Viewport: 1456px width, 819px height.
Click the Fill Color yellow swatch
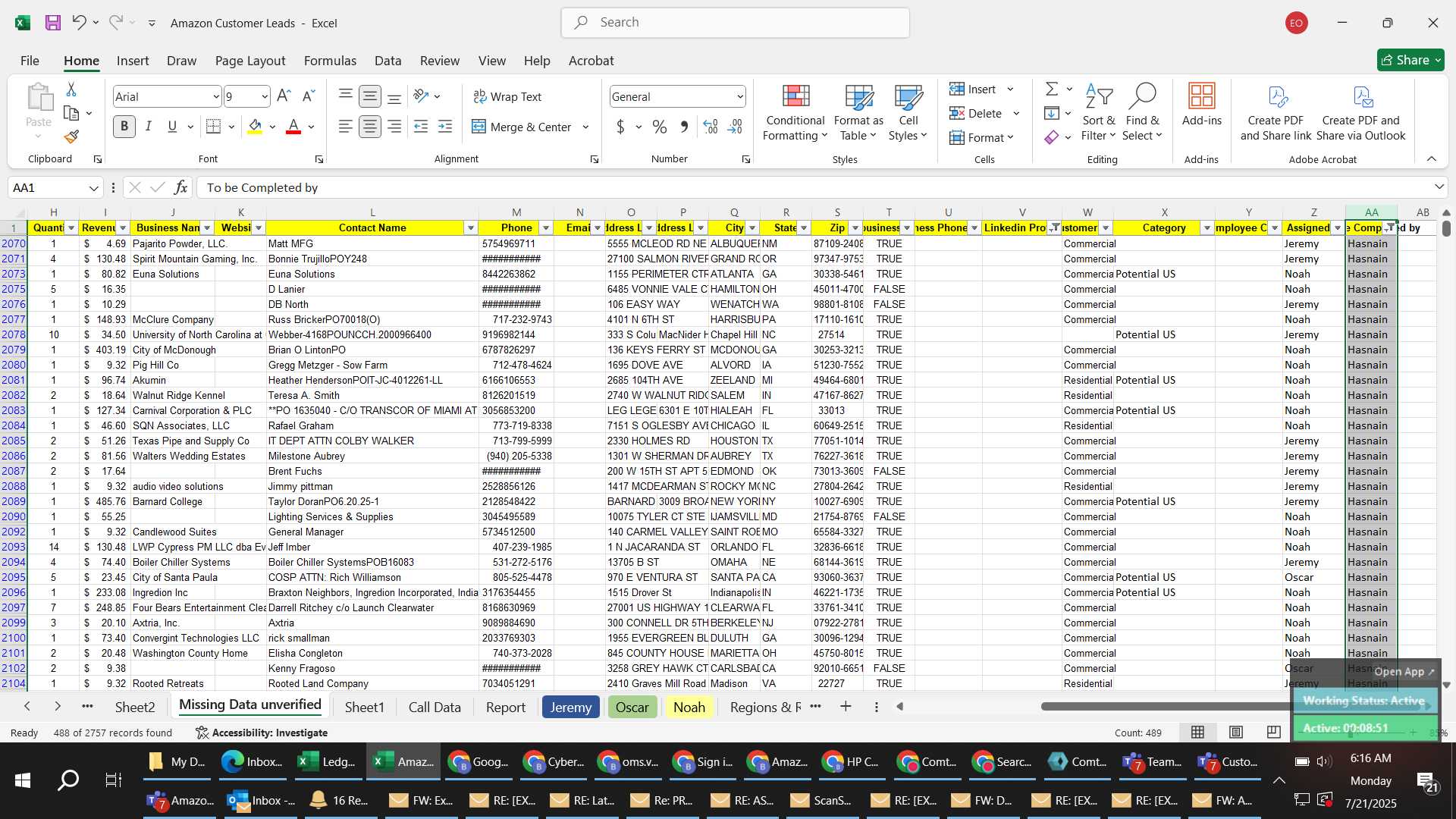click(x=256, y=127)
